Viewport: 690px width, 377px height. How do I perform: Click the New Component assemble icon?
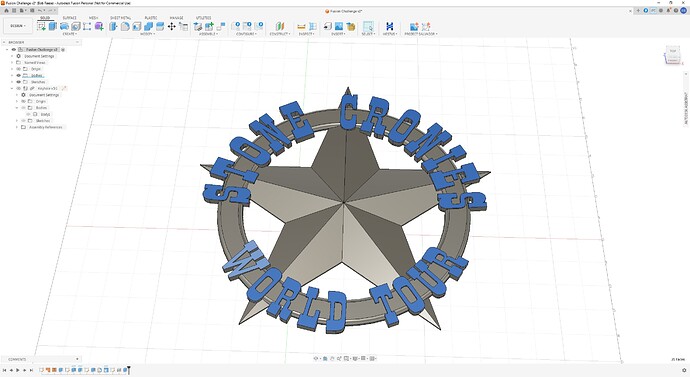click(x=209, y=26)
